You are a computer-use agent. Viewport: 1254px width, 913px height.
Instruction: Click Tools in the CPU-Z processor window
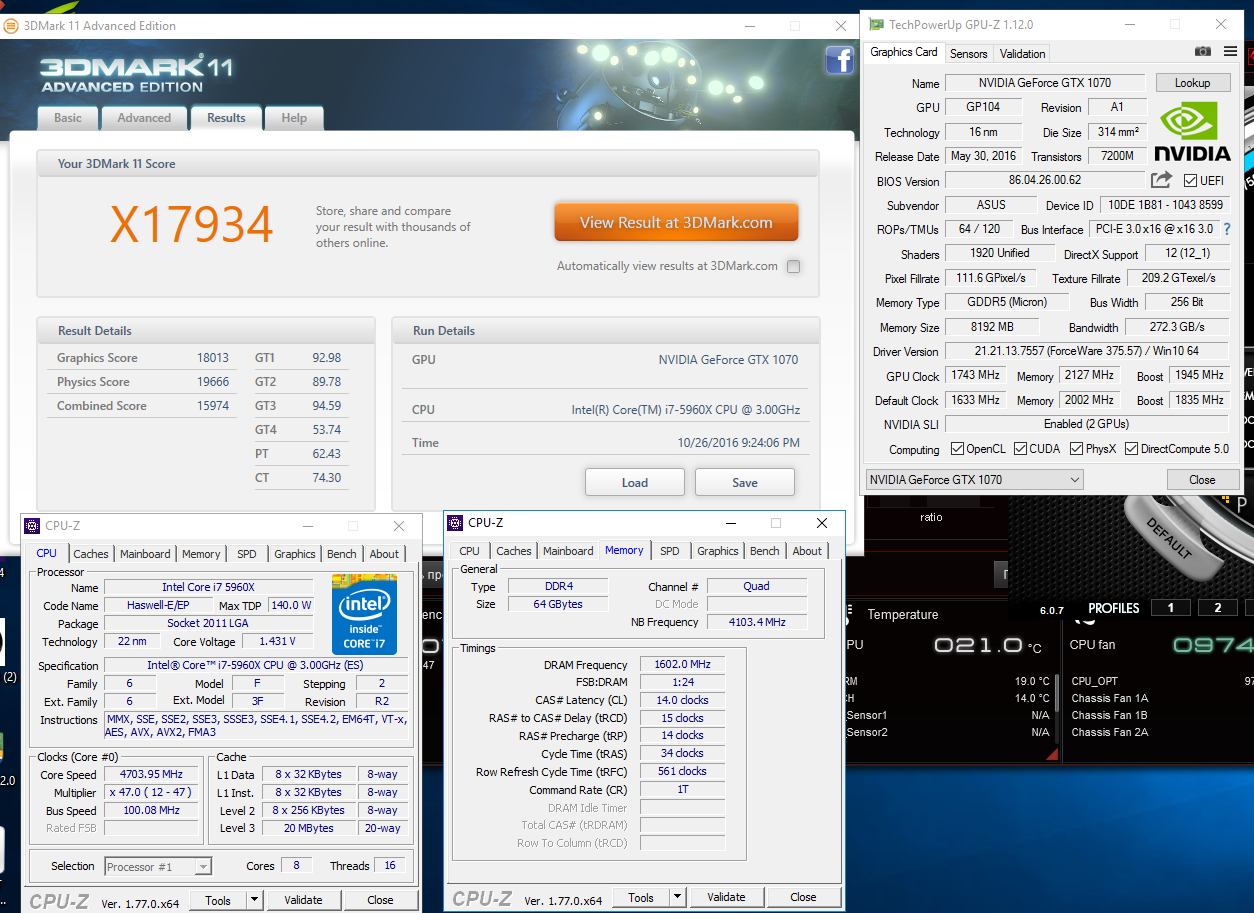pos(218,900)
